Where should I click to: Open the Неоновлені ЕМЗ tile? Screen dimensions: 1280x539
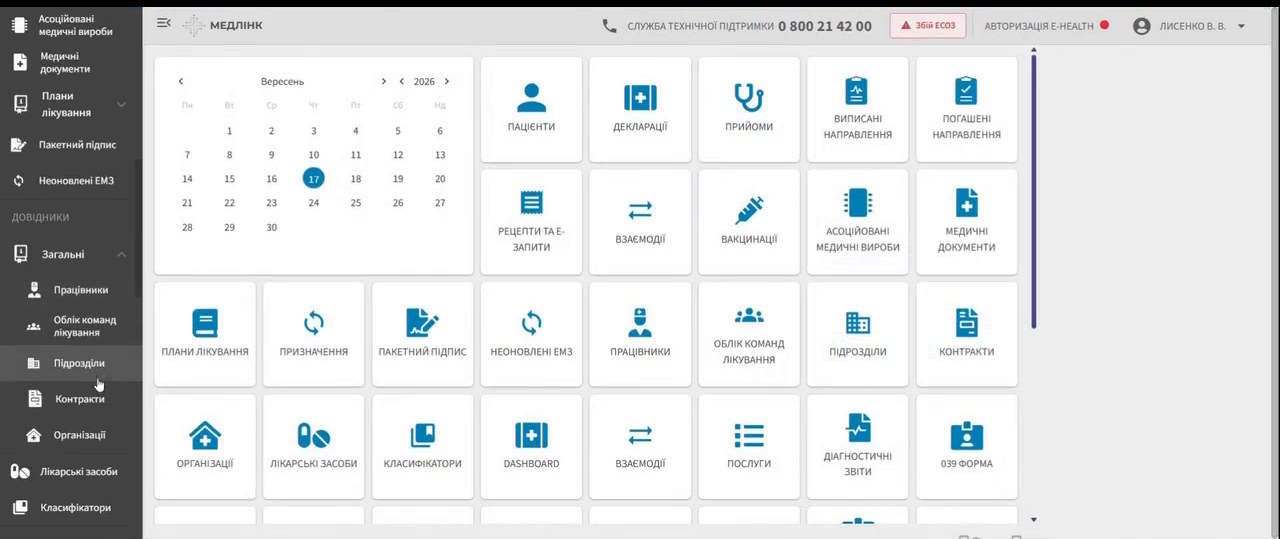[x=531, y=334]
